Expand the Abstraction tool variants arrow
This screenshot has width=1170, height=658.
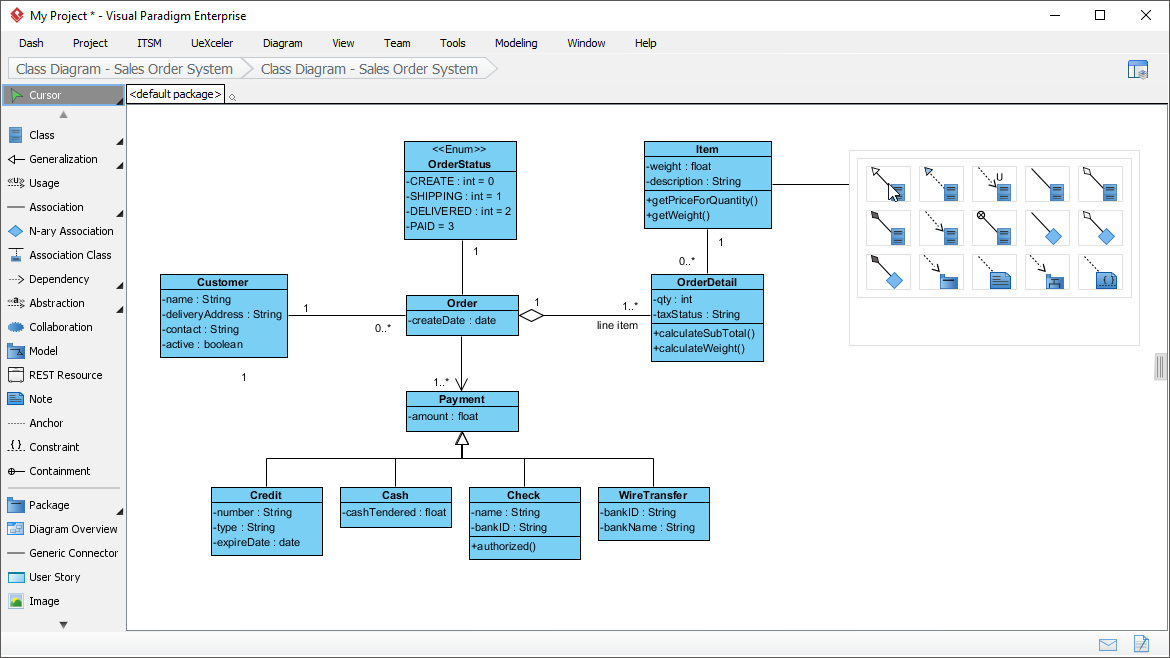click(119, 310)
